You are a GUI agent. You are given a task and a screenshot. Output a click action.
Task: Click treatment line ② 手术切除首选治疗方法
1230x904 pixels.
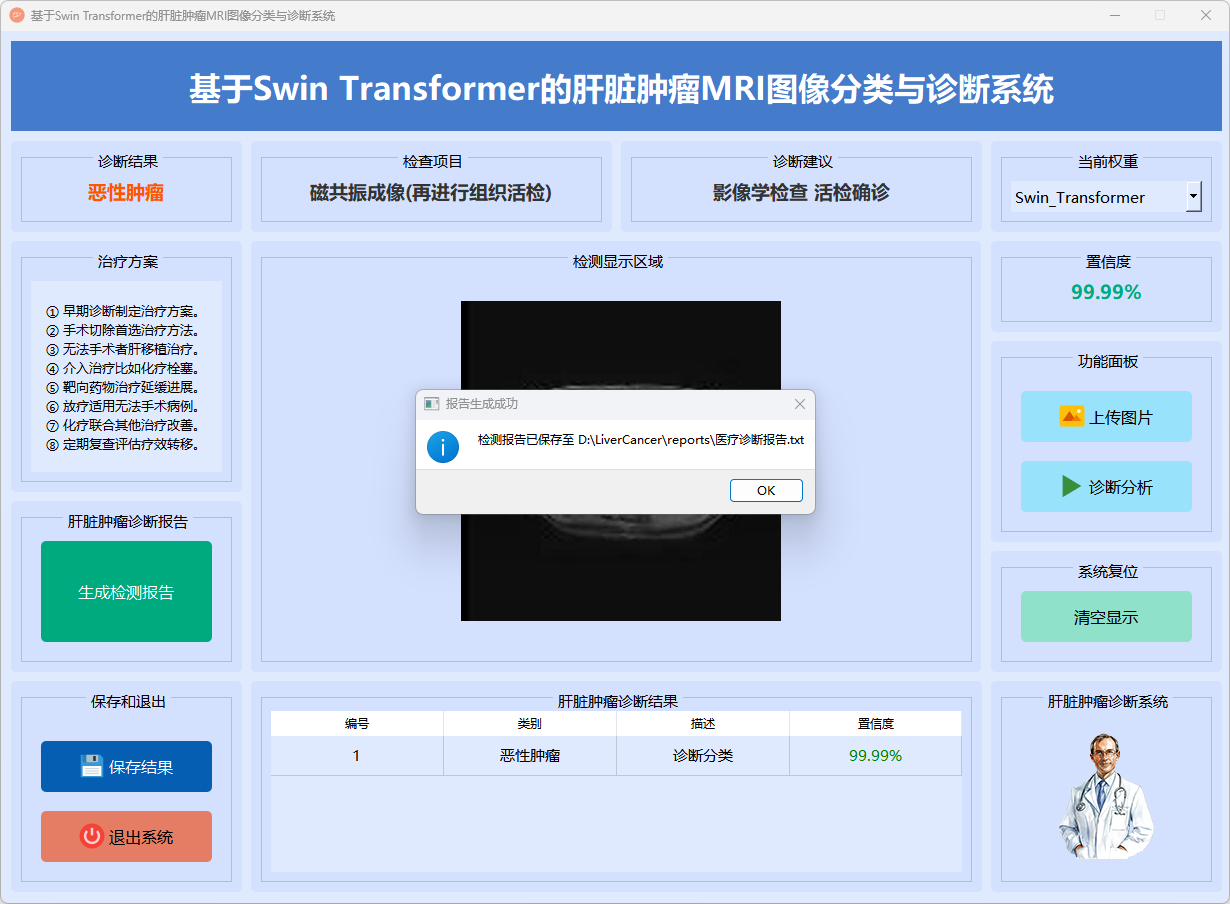point(123,330)
